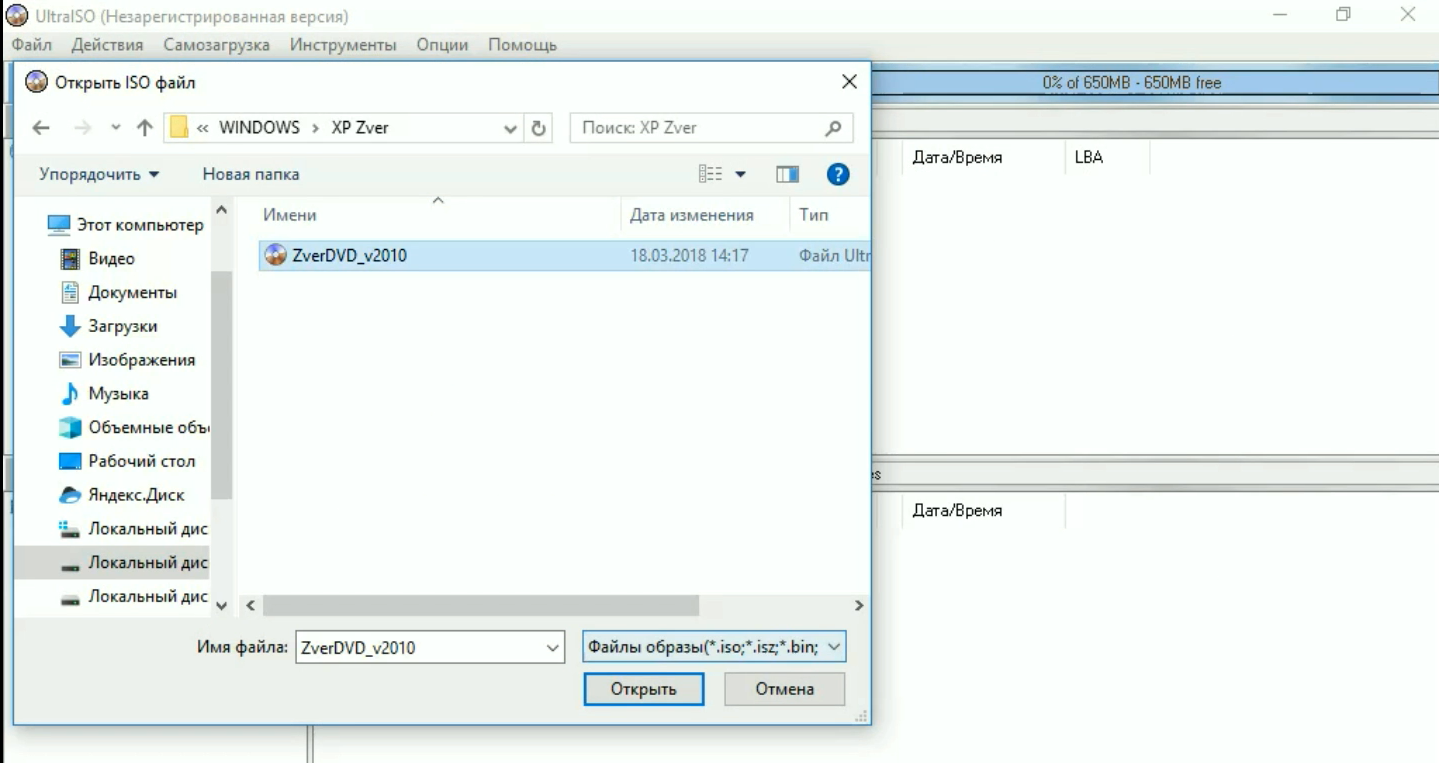Select Рабочий стол in sidebar
The image size is (1439, 763).
pos(128,461)
